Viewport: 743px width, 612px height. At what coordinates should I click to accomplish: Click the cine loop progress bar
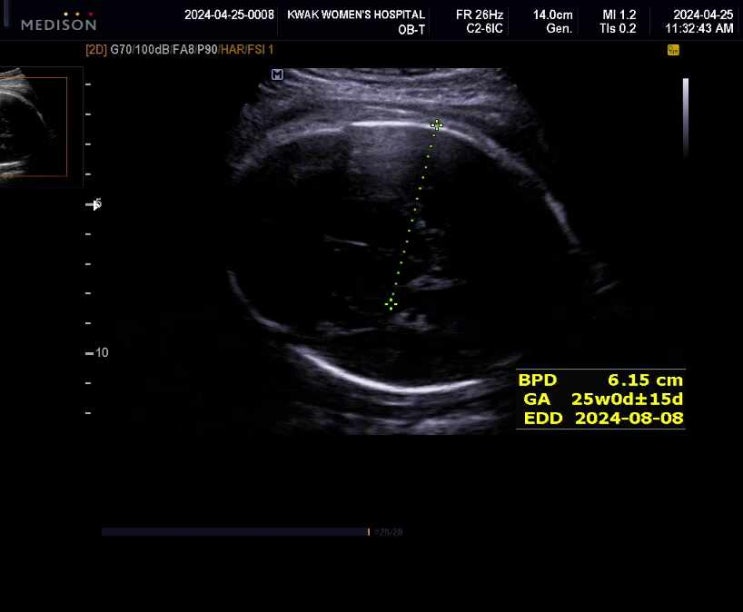(x=235, y=532)
